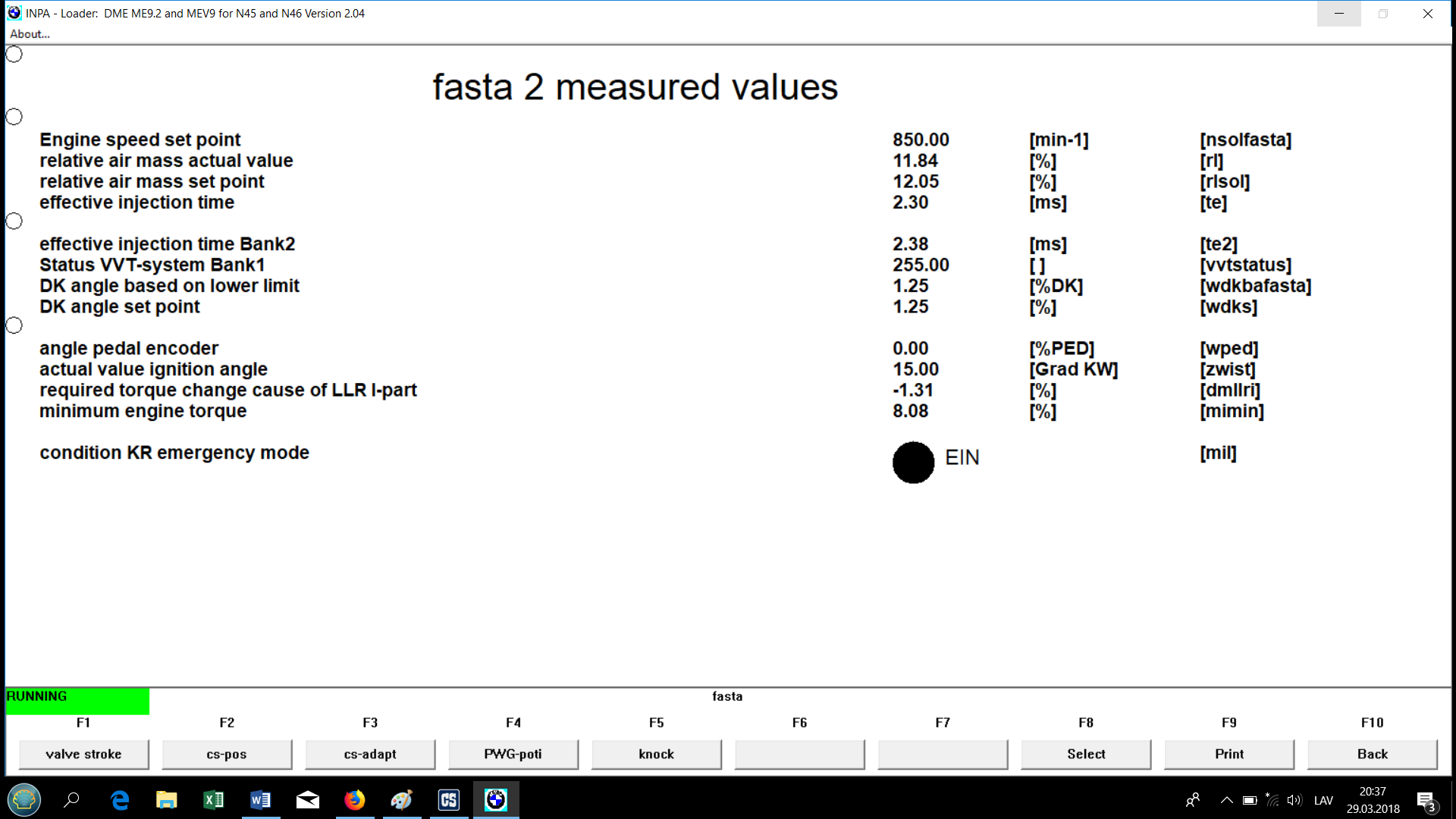Switch to Word in taskbar
The image size is (1456, 819).
[260, 800]
